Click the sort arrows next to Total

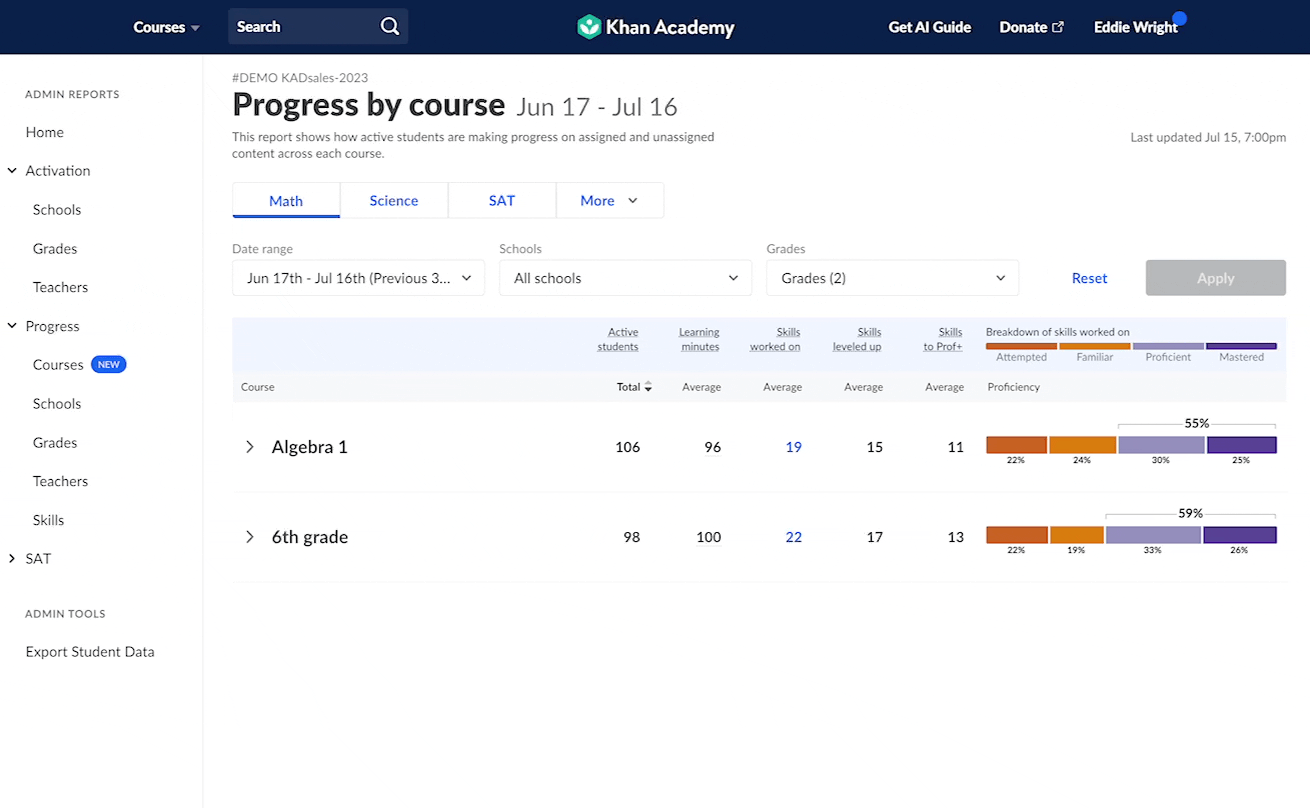(x=648, y=387)
